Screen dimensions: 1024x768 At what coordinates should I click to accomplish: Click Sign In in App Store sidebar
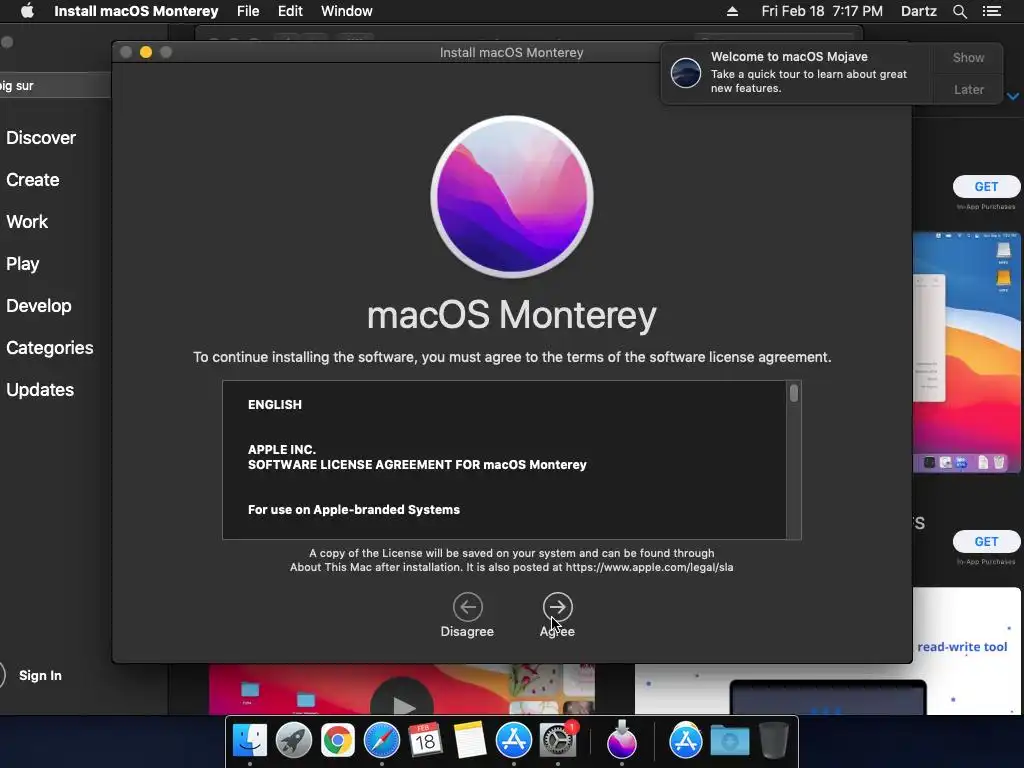pos(40,675)
